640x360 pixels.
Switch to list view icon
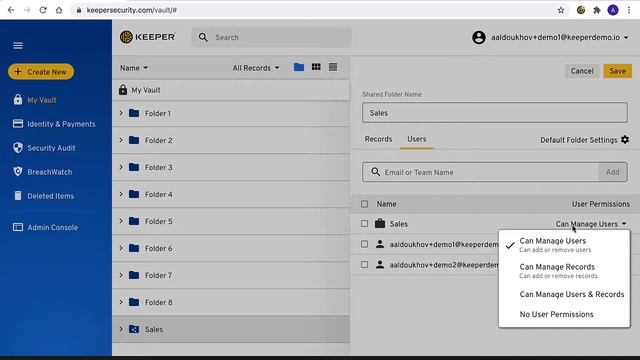tap(333, 67)
